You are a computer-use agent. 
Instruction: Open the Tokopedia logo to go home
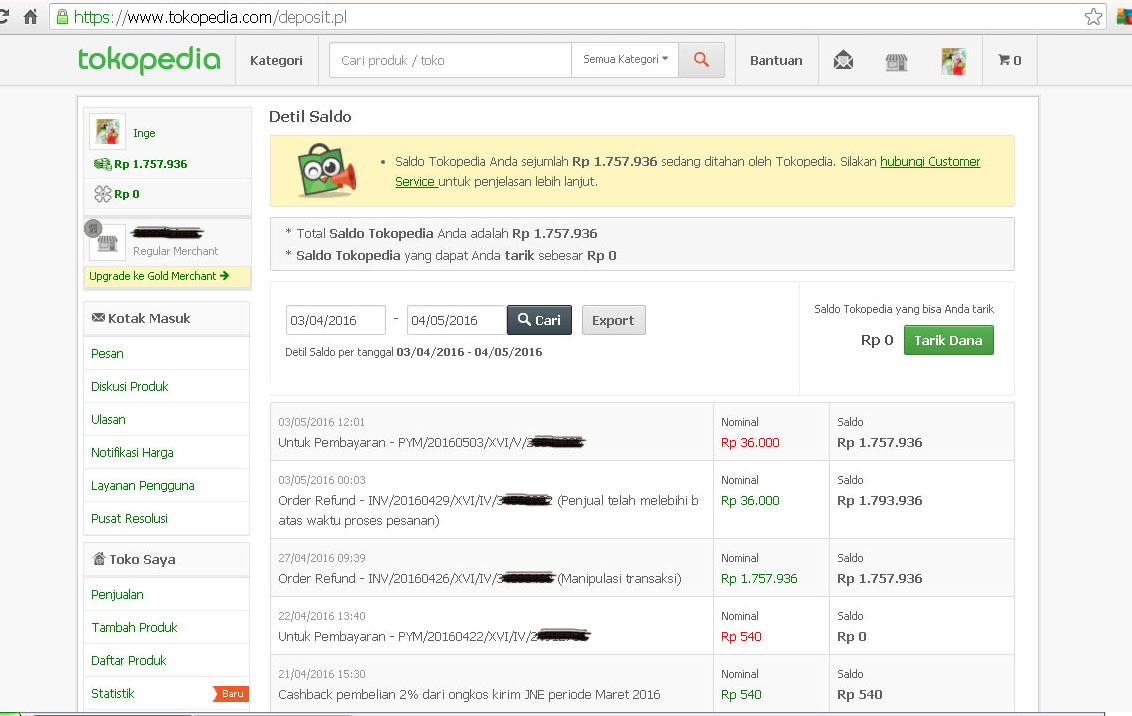click(148, 60)
